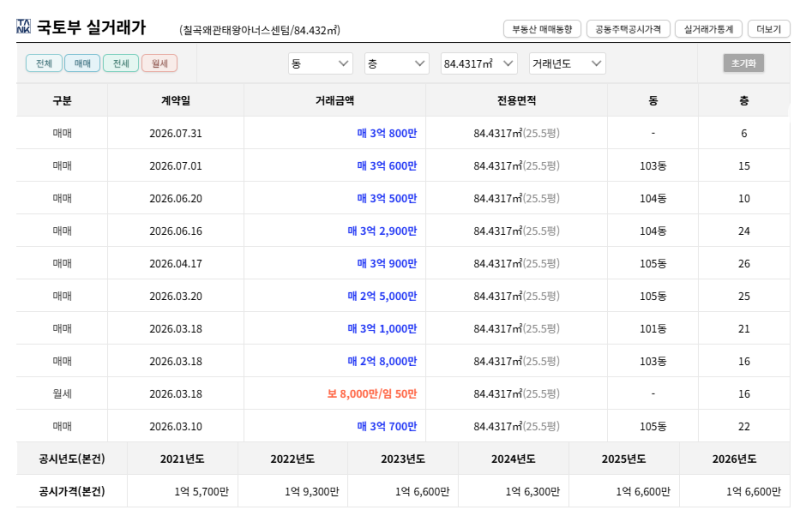Screen dimensions: 800x516
Task: Open the 거래년도 dropdown
Action: [x=567, y=64]
